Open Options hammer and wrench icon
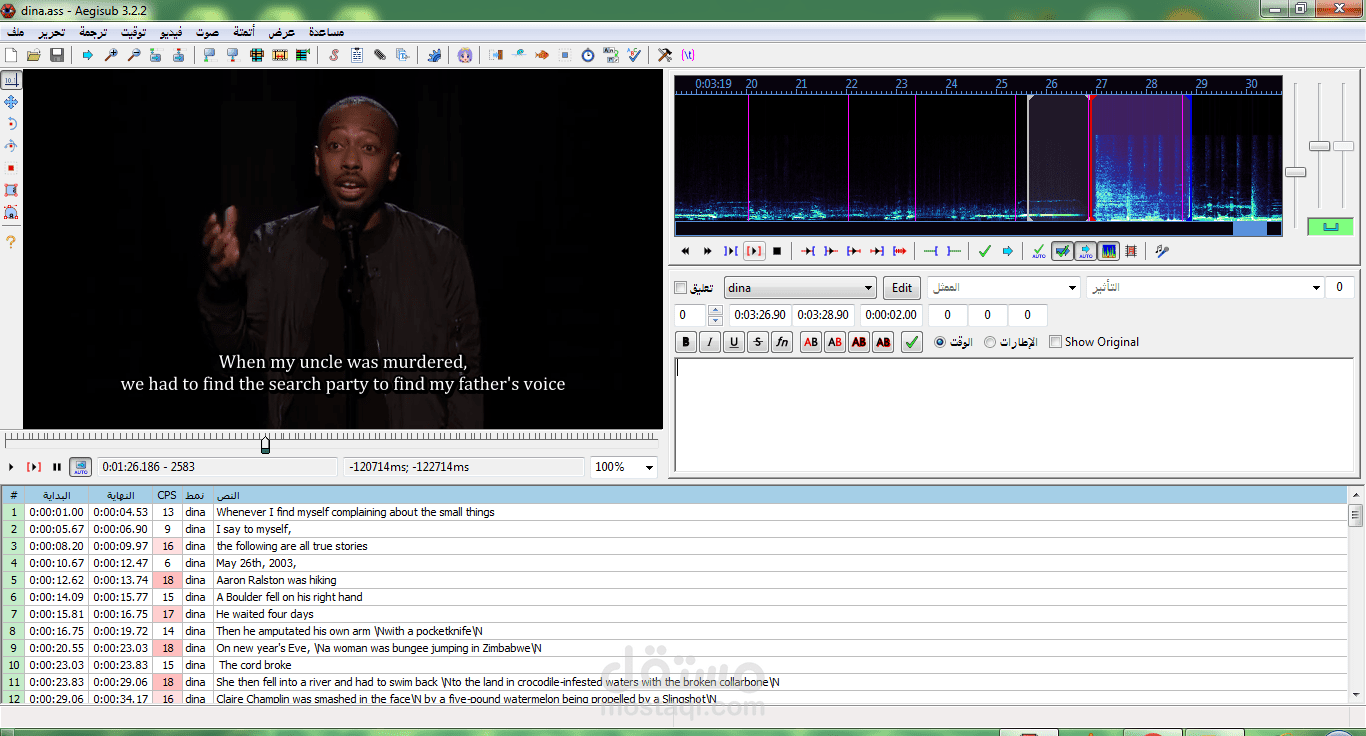The width and height of the screenshot is (1366, 736). (665, 55)
